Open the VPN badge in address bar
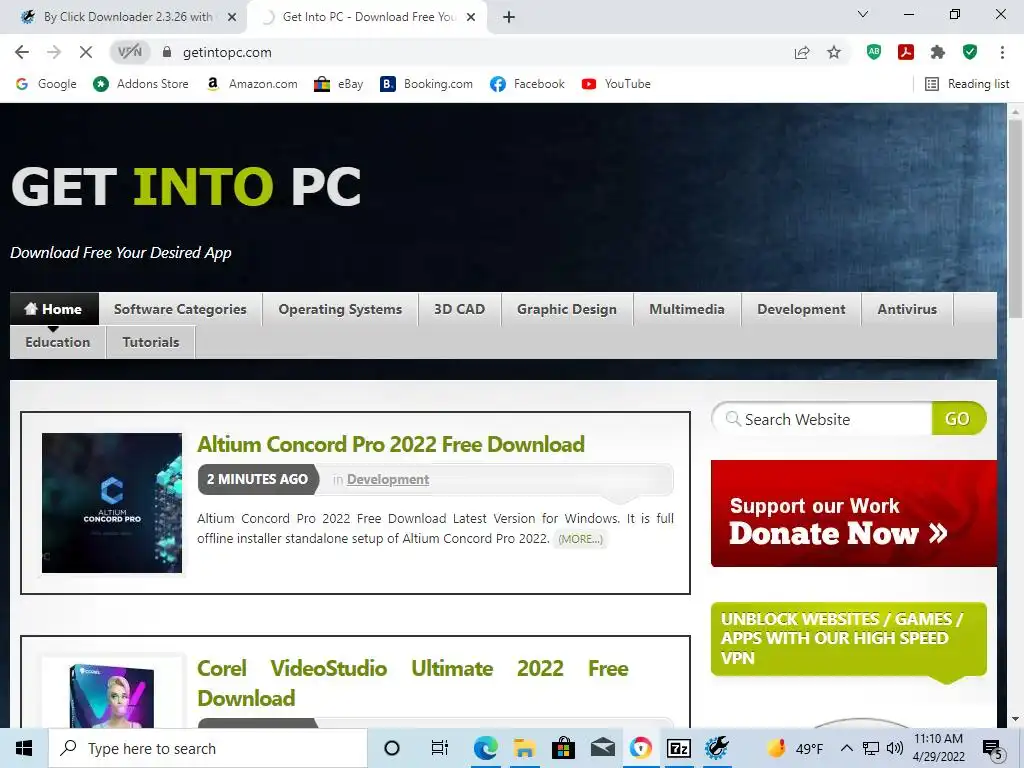 [130, 52]
